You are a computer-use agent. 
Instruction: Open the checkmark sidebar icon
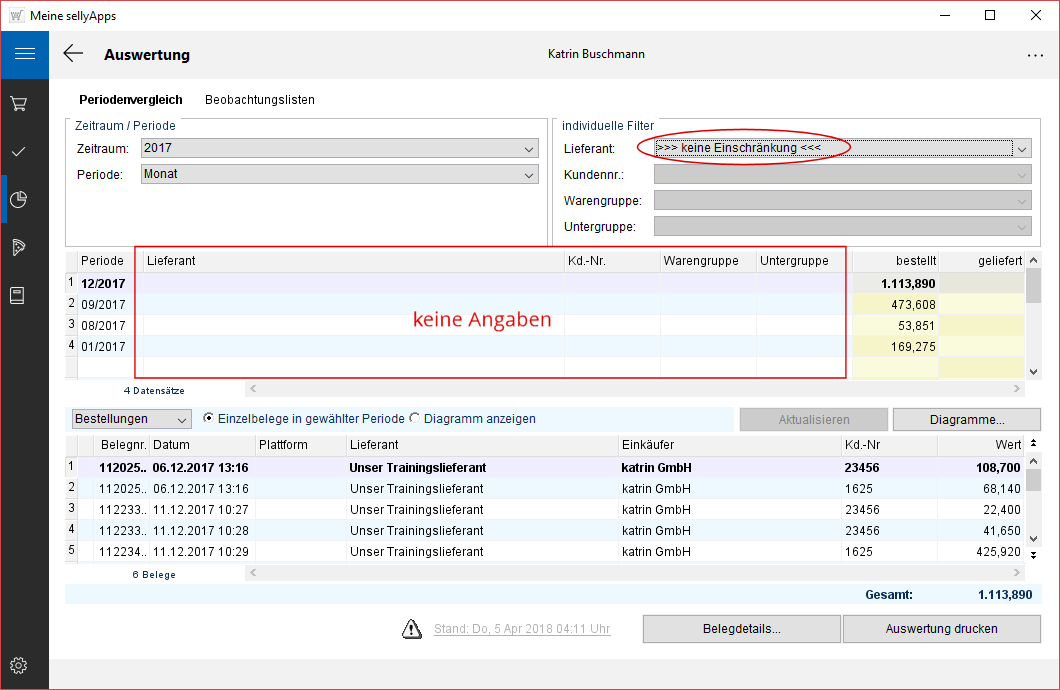tap(18, 152)
